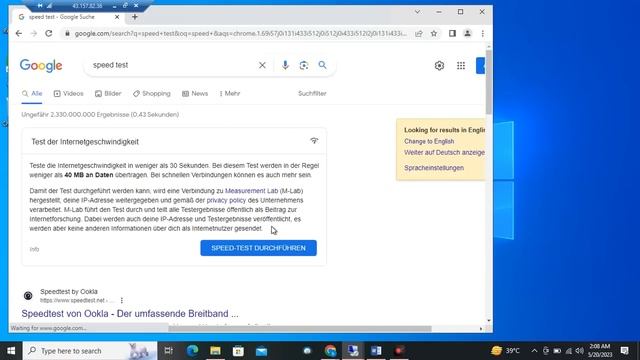Click the address bar URL
Viewport: 640px width, 360px height.
coord(240,33)
